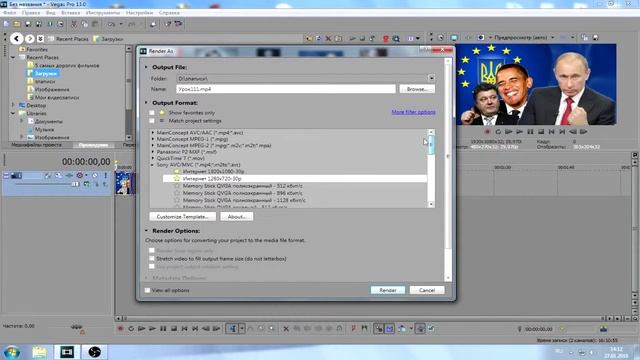Viewport: 640px width, 360px height.
Task: Click Cancel in the Render As dialog
Action: pyautogui.click(x=427, y=290)
